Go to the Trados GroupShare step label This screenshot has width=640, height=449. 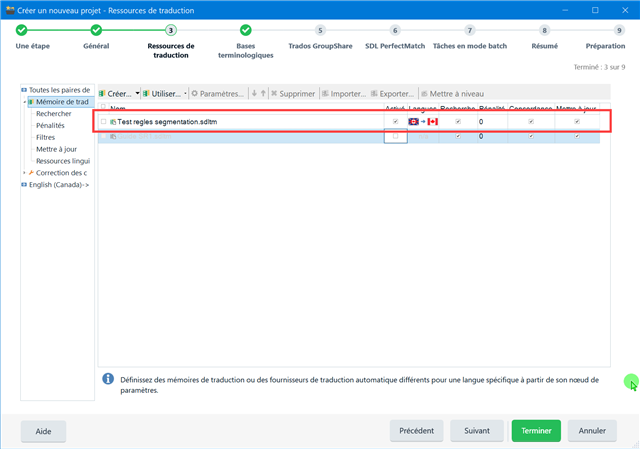pos(320,46)
